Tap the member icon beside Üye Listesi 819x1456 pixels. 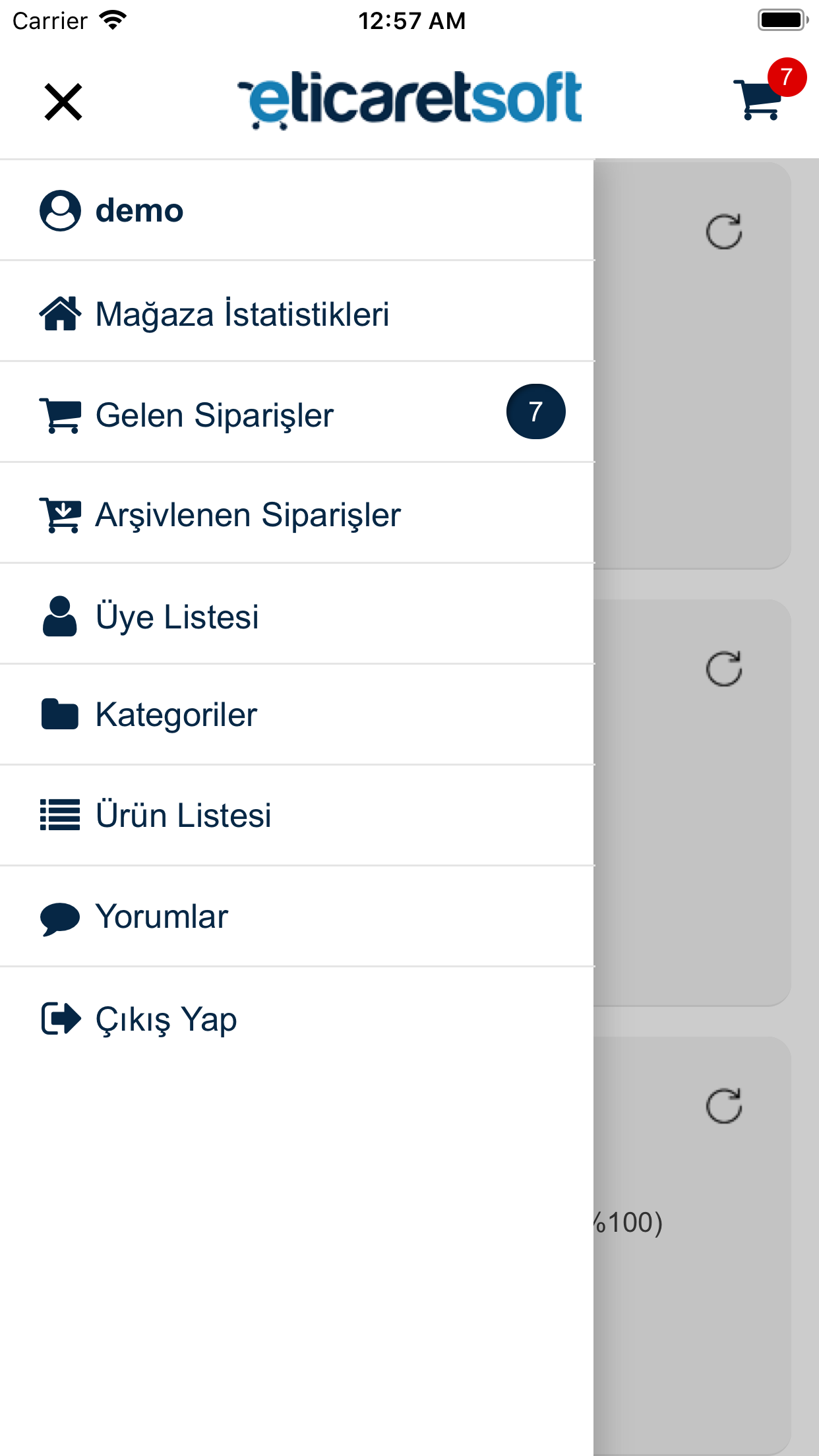60,617
